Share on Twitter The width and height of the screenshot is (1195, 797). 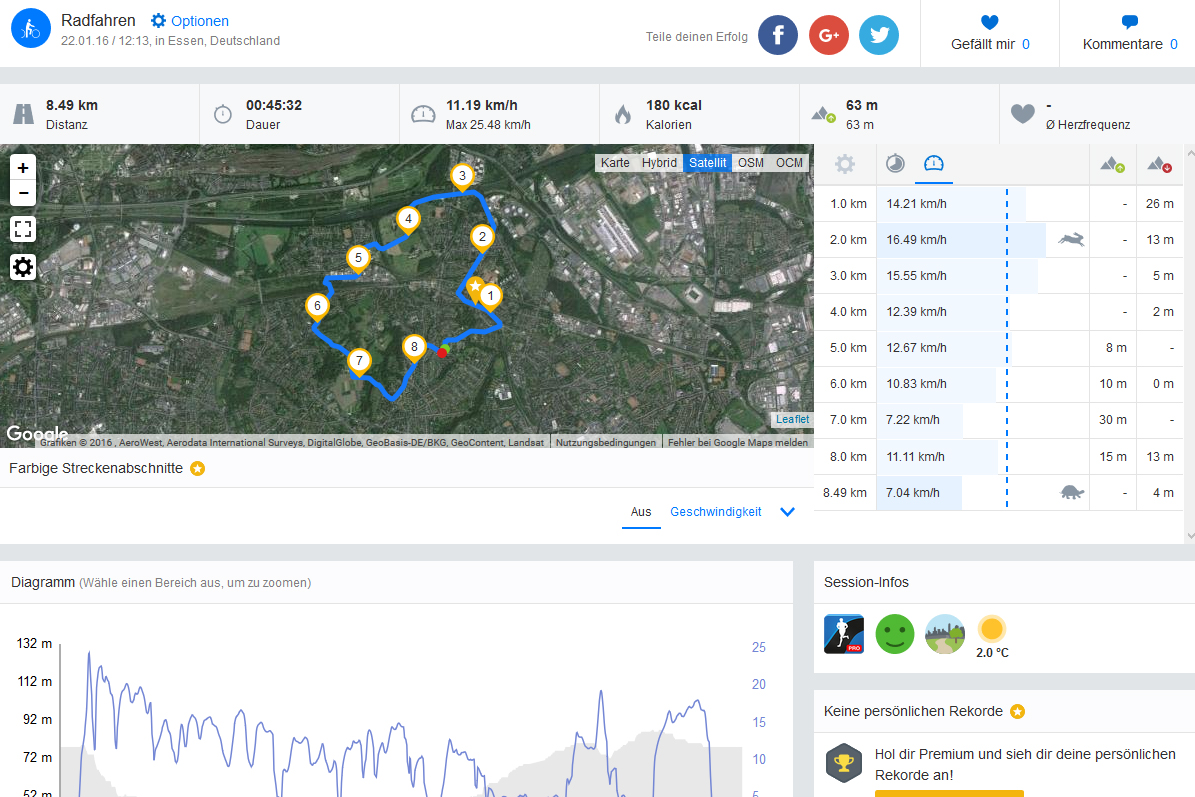(x=879, y=35)
